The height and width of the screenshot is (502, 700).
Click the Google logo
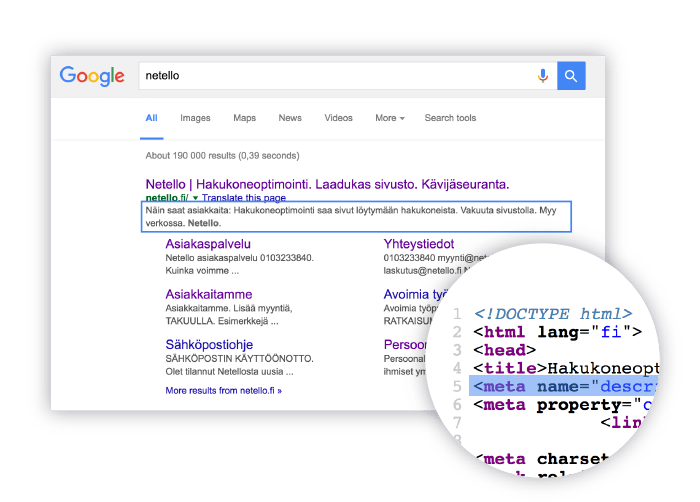click(92, 76)
